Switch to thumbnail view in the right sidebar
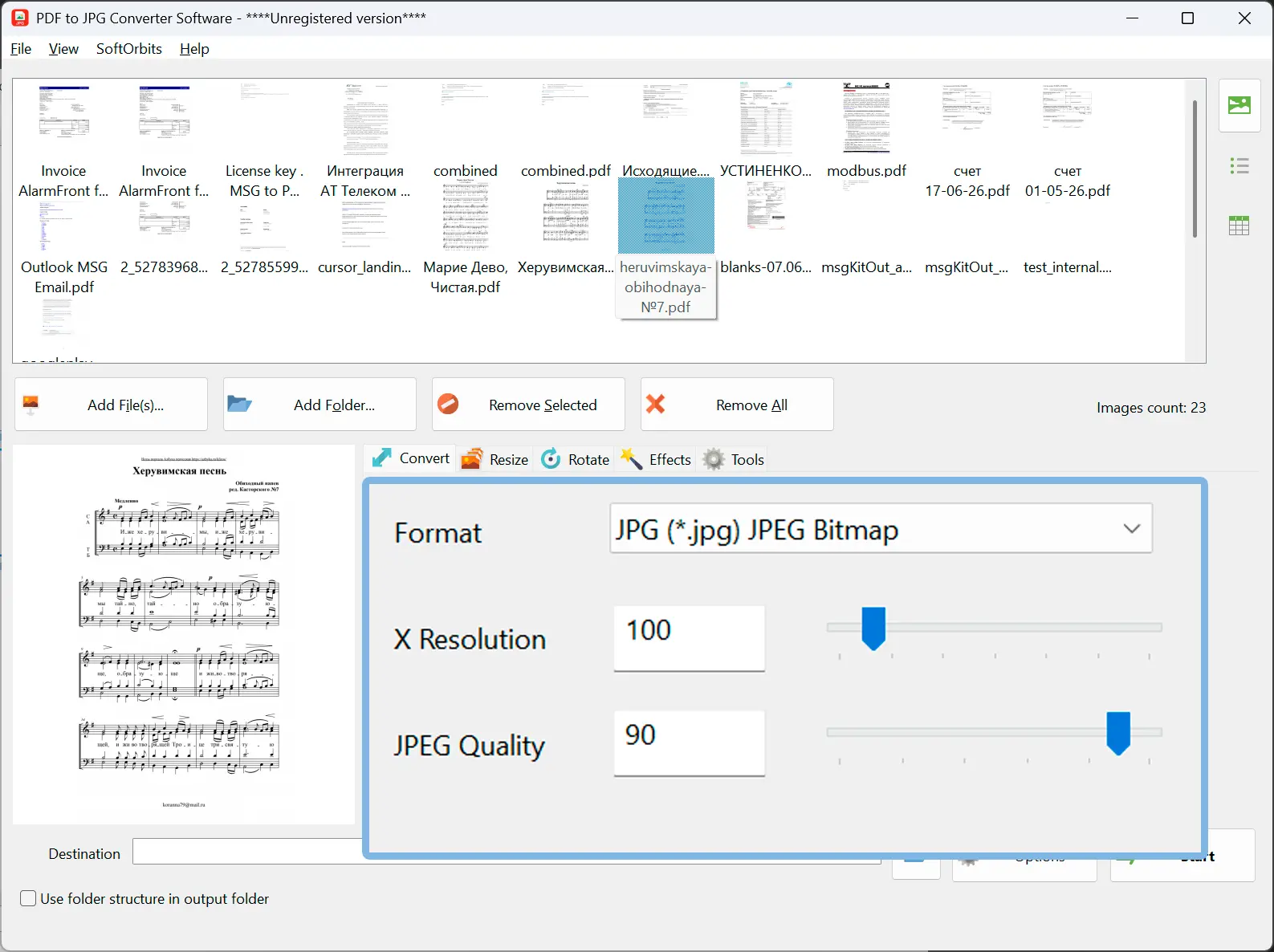This screenshot has height=952, width=1274. point(1239,105)
